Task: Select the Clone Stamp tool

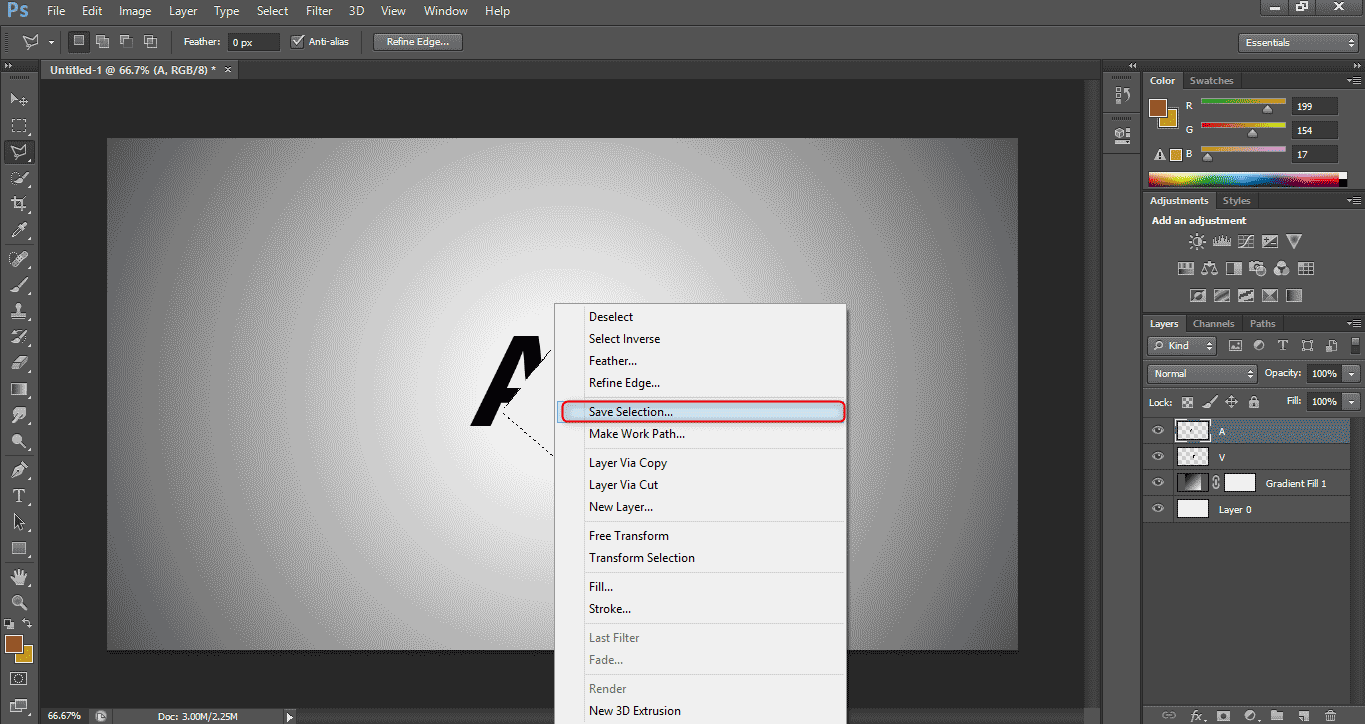Action: click(x=19, y=311)
